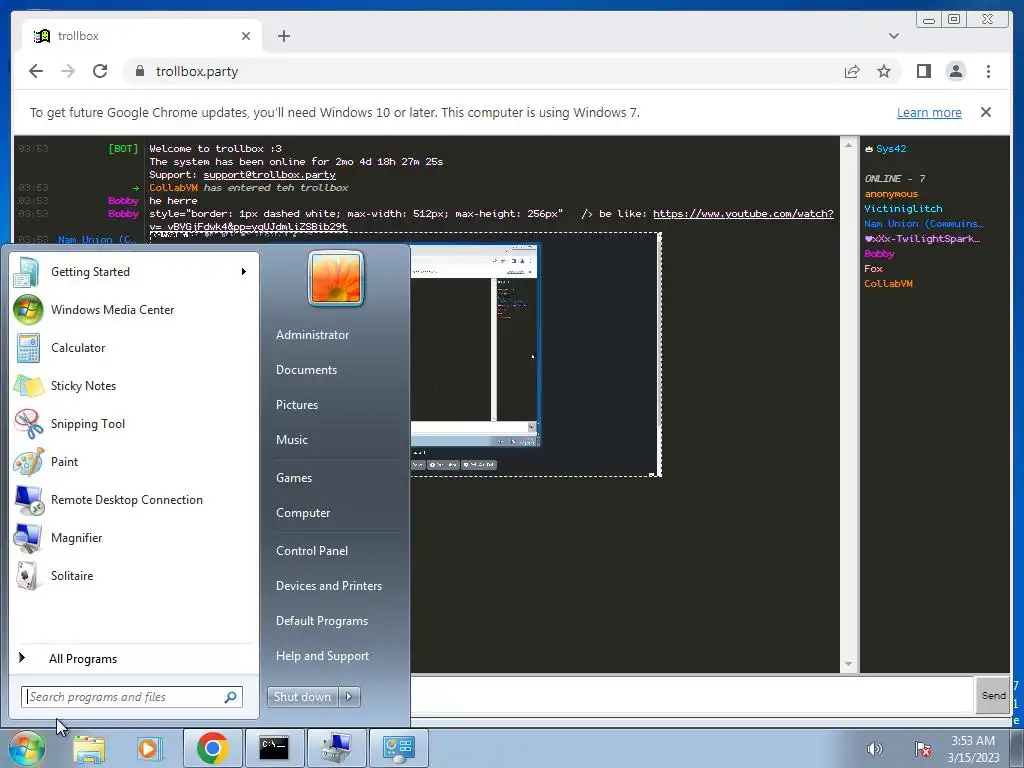
Task: Open Devices and Printers
Action: click(328, 586)
